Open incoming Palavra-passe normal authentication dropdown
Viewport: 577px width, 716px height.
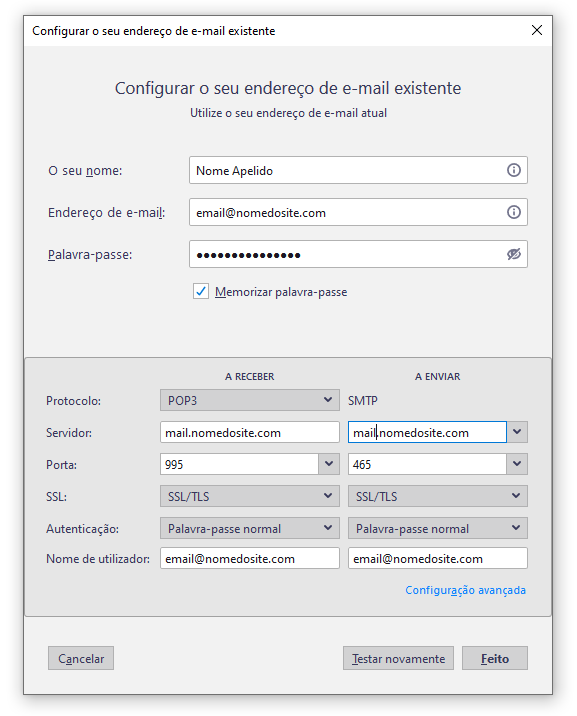[x=250, y=528]
